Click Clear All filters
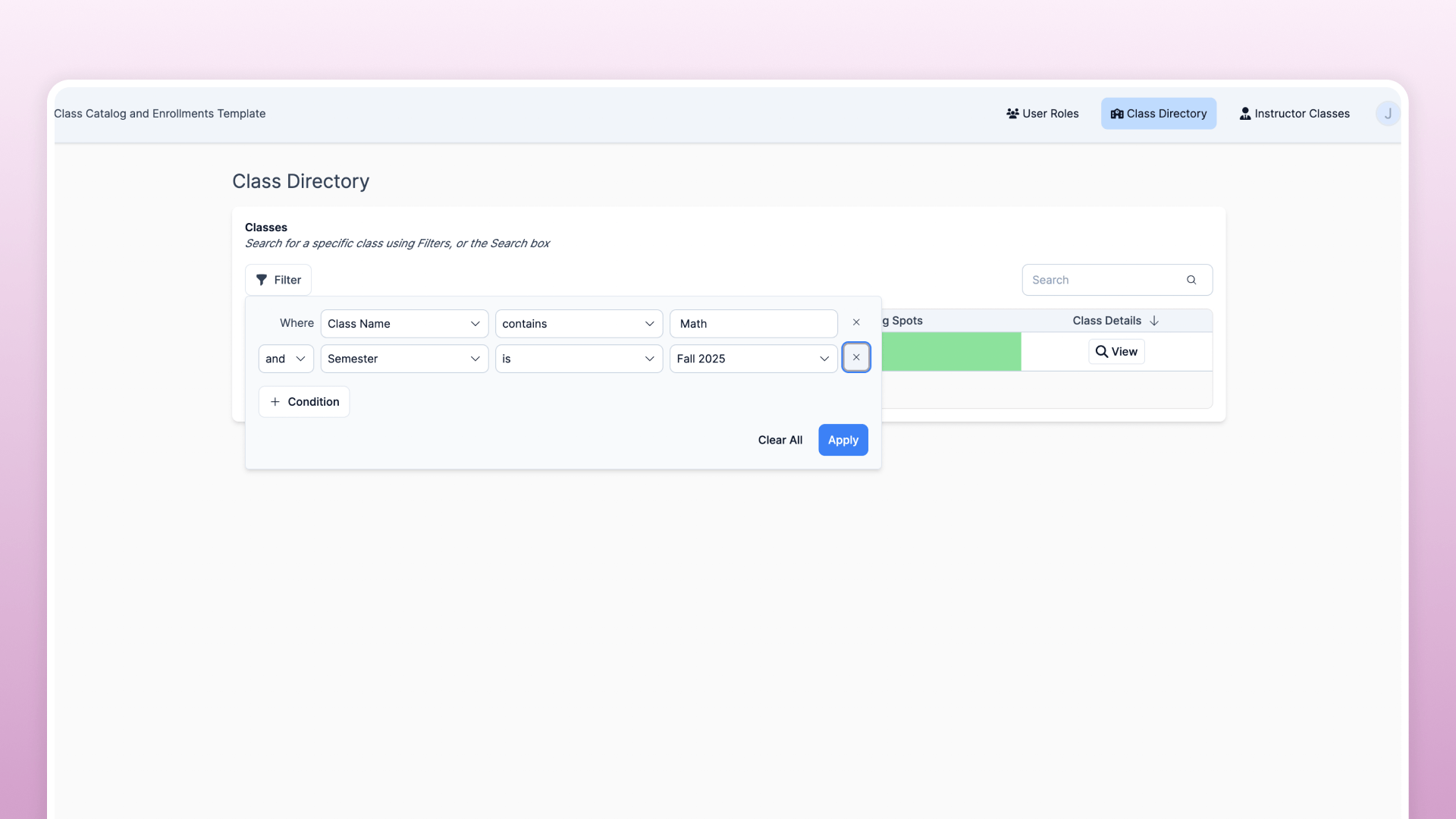 click(x=780, y=440)
